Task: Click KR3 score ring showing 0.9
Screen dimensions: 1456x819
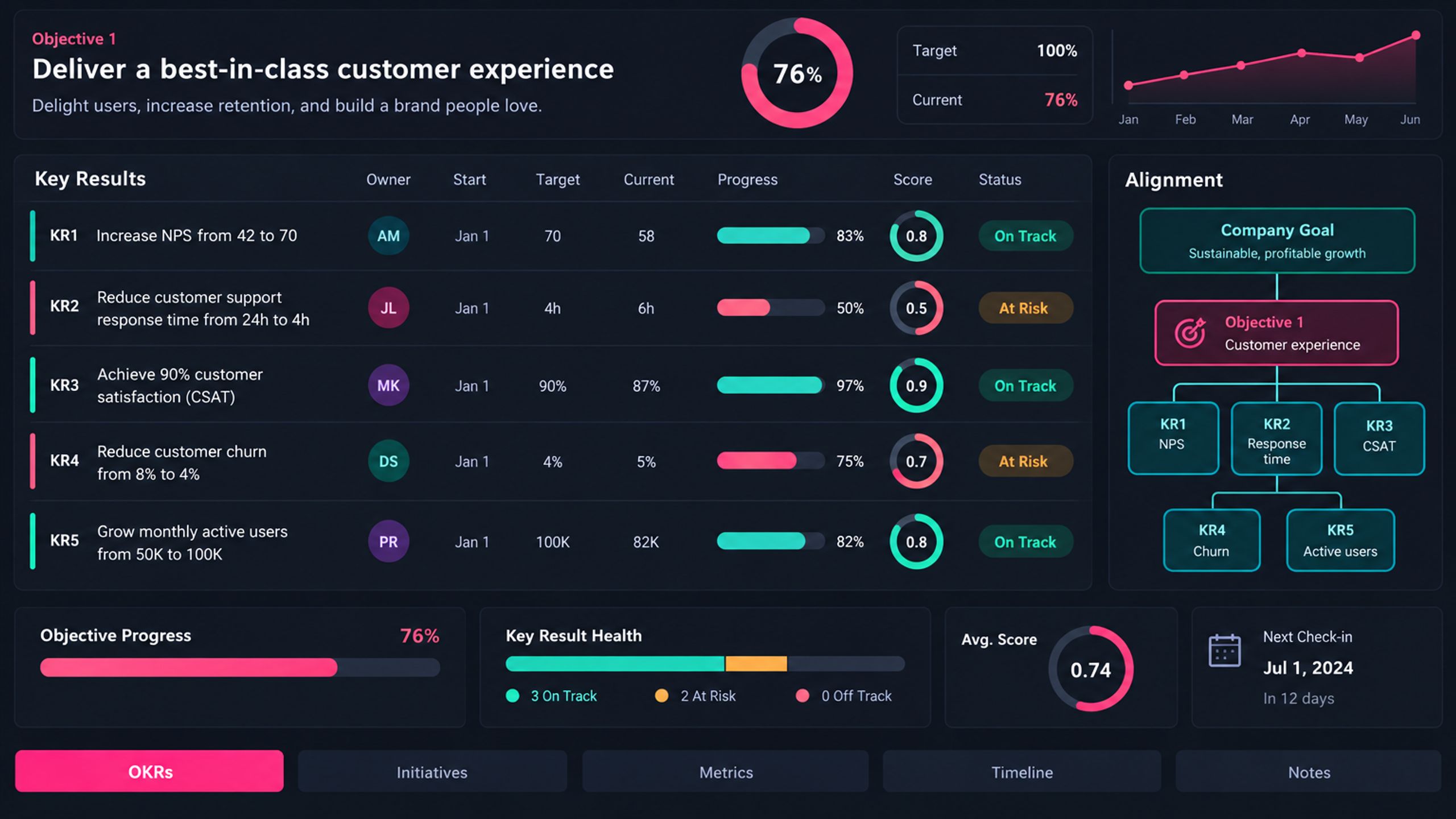Action: coord(916,385)
